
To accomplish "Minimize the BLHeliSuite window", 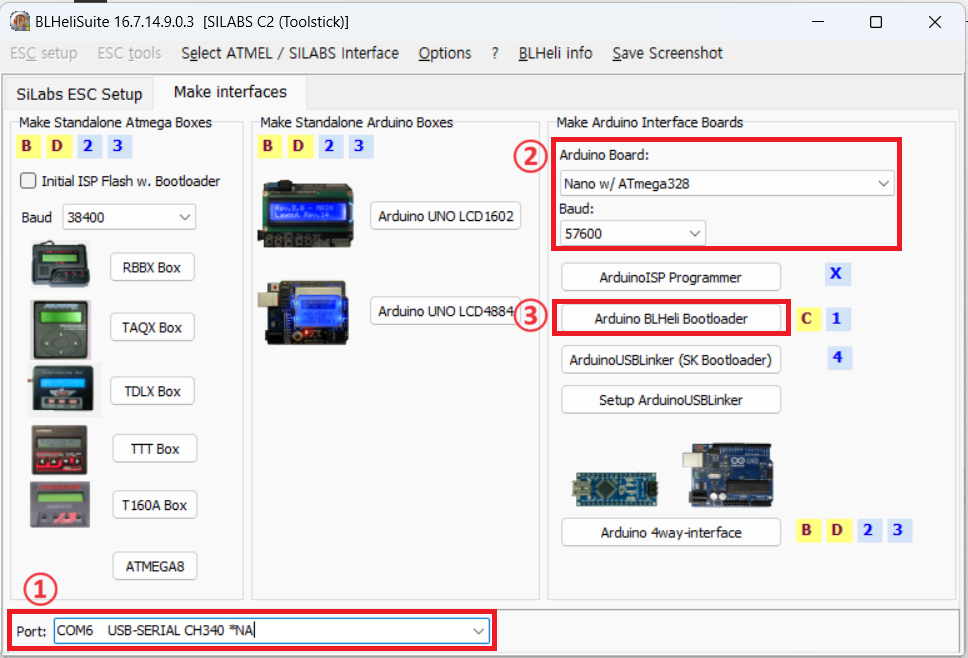I will coord(818,22).
